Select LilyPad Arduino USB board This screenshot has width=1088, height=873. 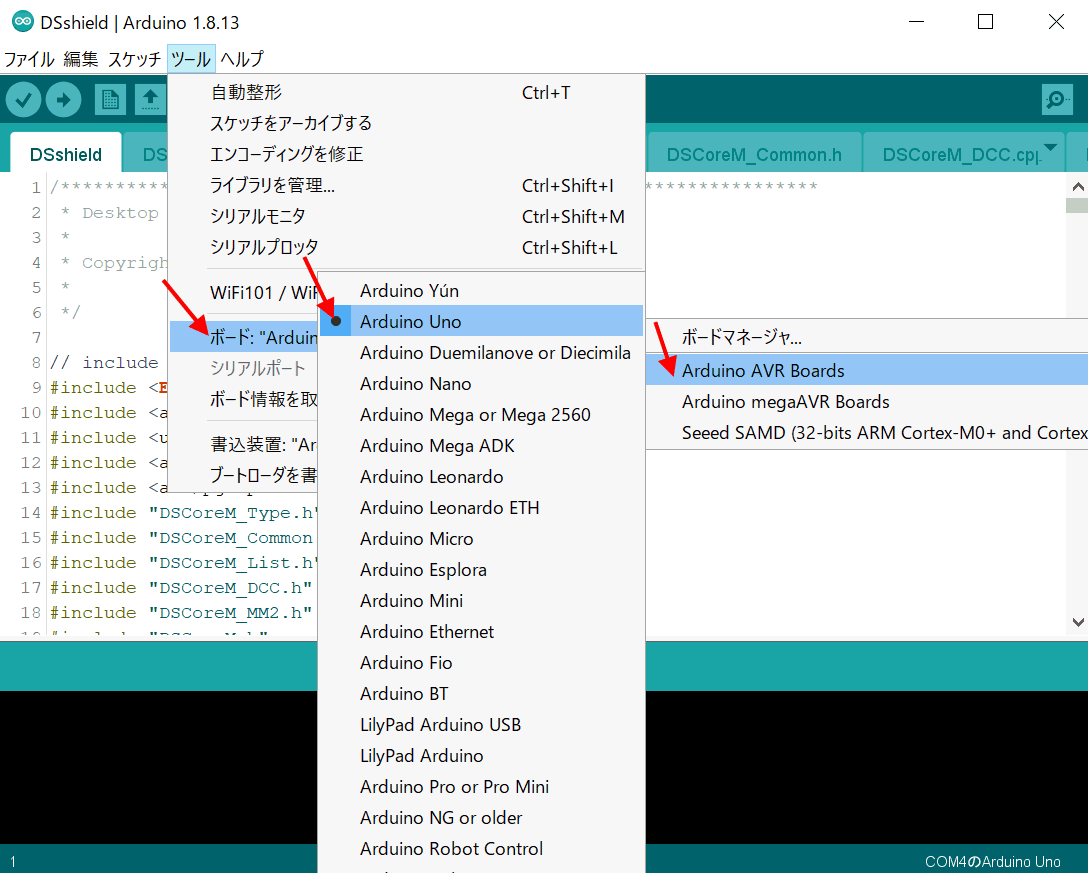pyautogui.click(x=482, y=724)
